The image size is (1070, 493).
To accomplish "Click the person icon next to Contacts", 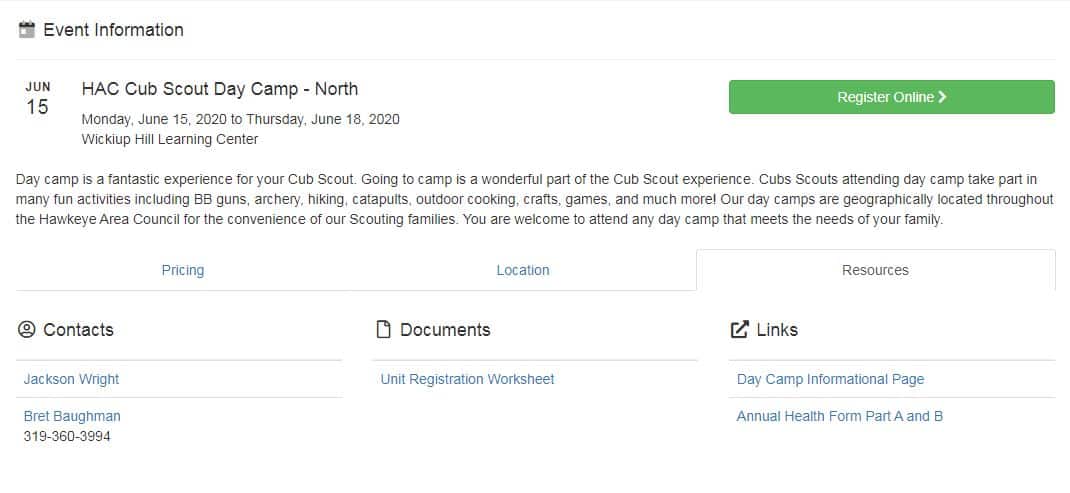I will tap(26, 330).
